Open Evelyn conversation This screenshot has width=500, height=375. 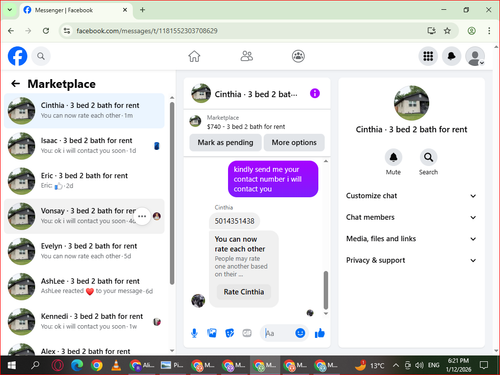(84, 251)
